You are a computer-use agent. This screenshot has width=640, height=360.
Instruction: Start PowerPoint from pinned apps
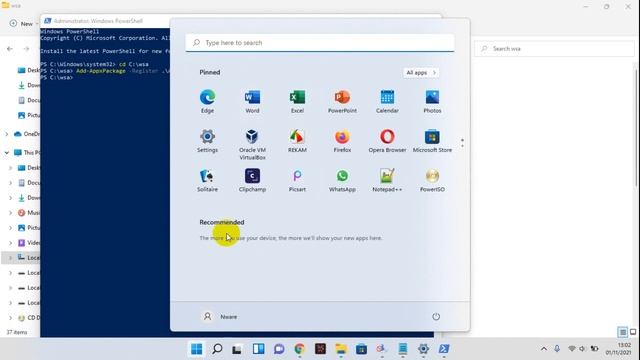pos(342,101)
